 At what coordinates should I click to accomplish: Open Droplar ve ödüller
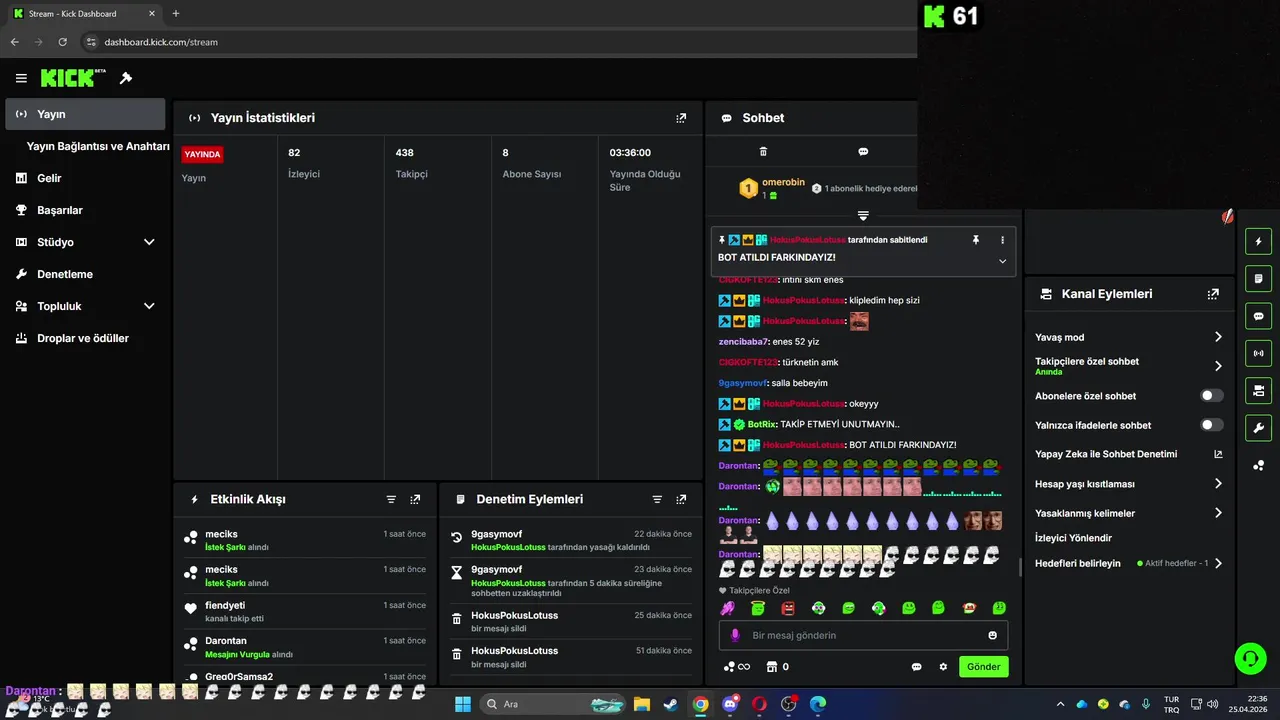tap(85, 338)
